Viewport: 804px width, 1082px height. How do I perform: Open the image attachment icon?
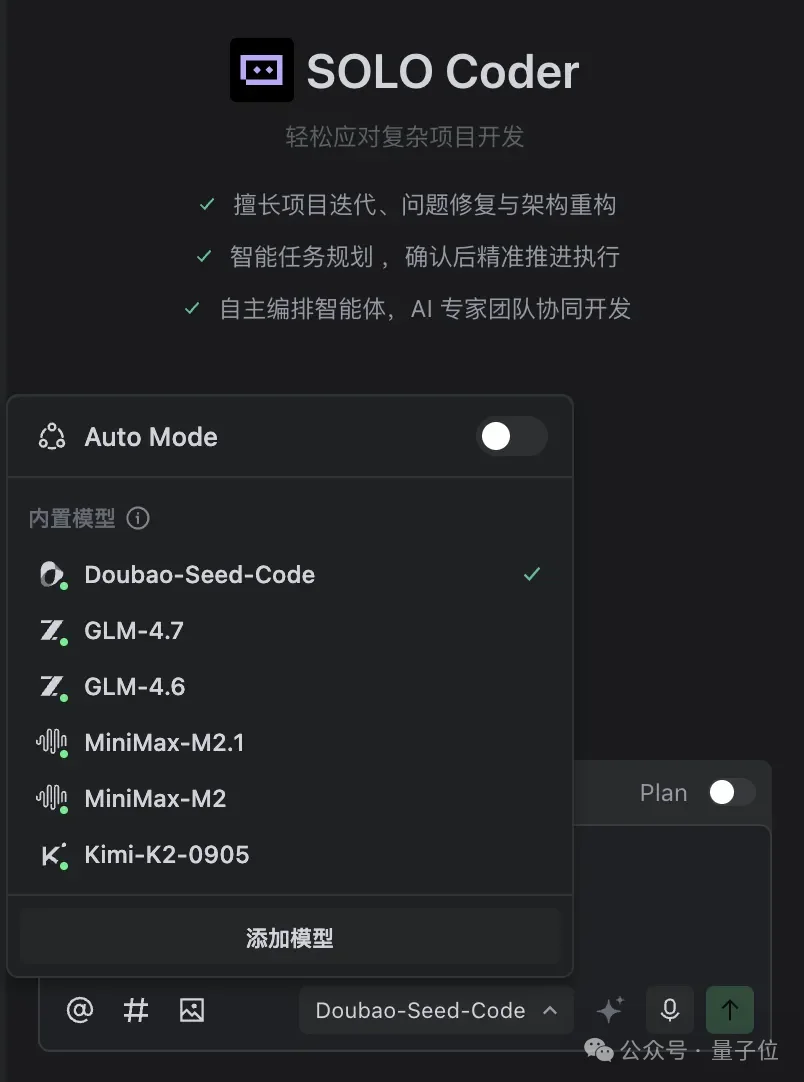[191, 1010]
